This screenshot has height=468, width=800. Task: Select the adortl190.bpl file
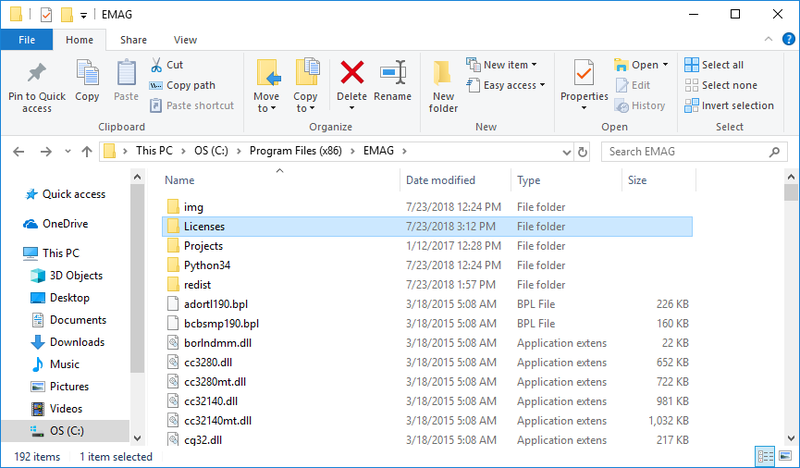[x=427, y=304]
